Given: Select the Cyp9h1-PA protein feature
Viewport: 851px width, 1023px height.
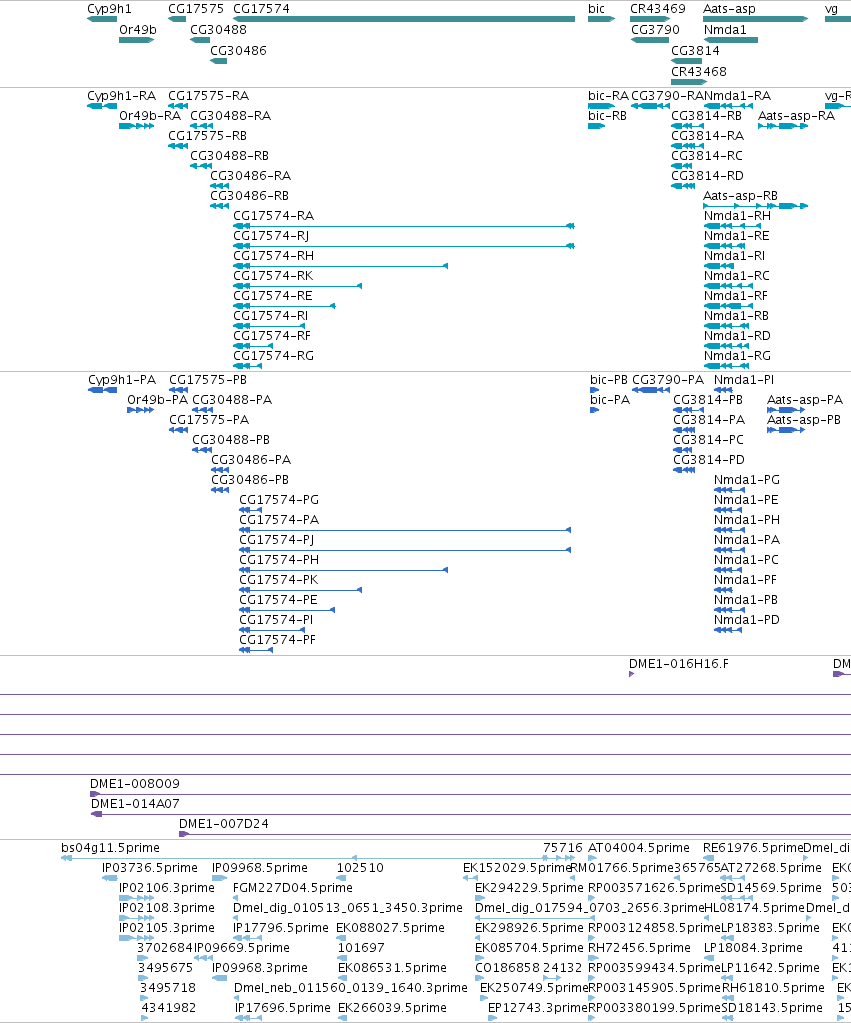Looking at the screenshot, I should coord(102,390).
